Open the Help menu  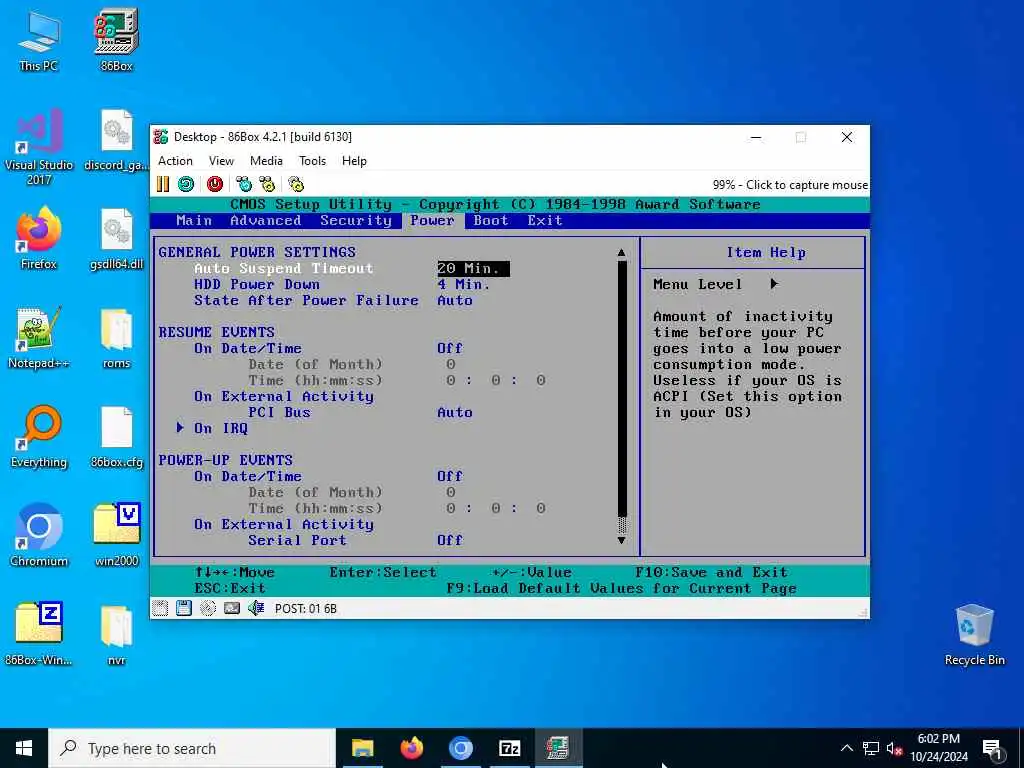pos(354,161)
